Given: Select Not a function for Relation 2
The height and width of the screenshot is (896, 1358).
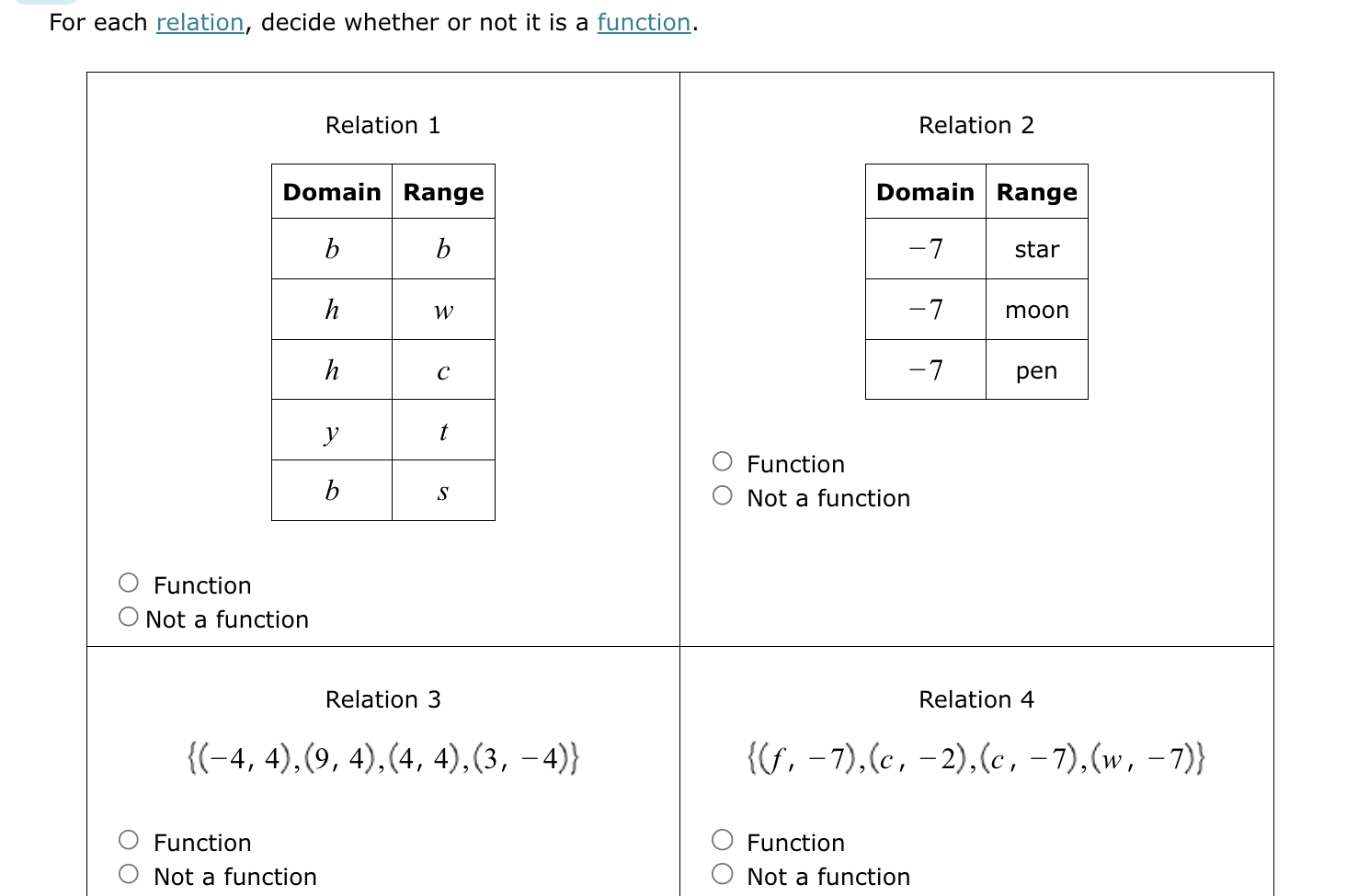Looking at the screenshot, I should (x=723, y=495).
